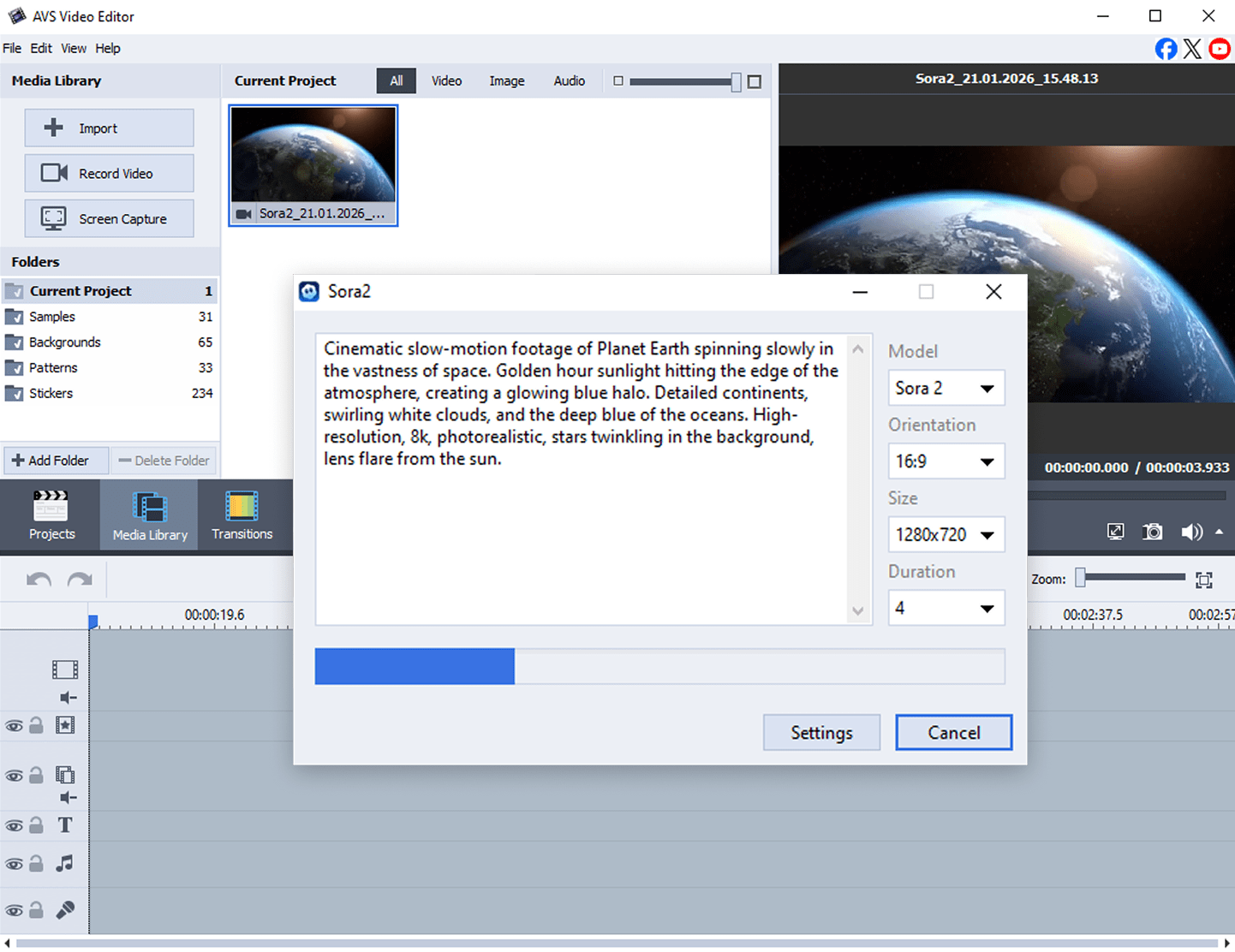The height and width of the screenshot is (952, 1235).
Task: Open the YouTube channel icon
Action: pos(1220,49)
